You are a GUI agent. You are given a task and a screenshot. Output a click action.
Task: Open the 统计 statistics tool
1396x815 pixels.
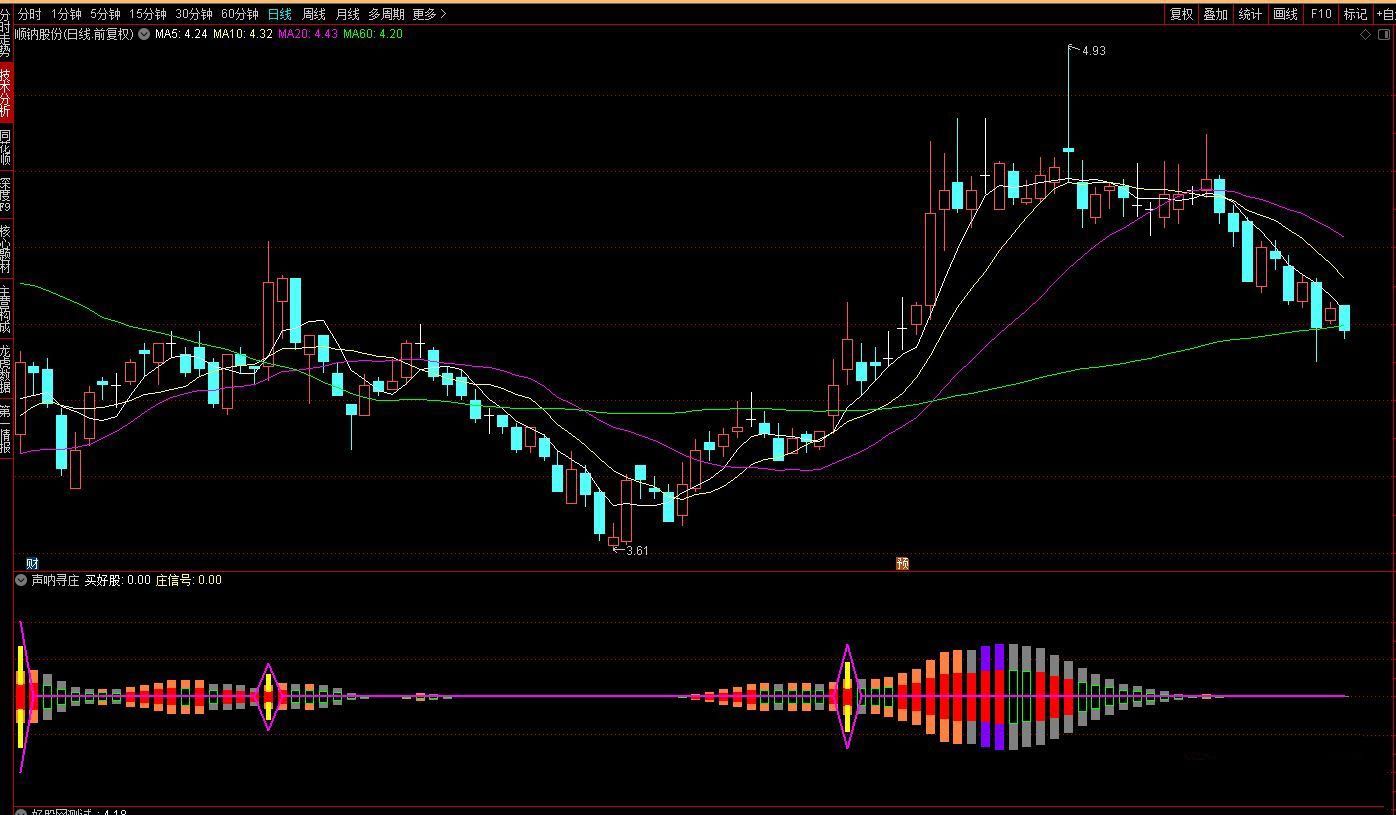click(x=1250, y=14)
